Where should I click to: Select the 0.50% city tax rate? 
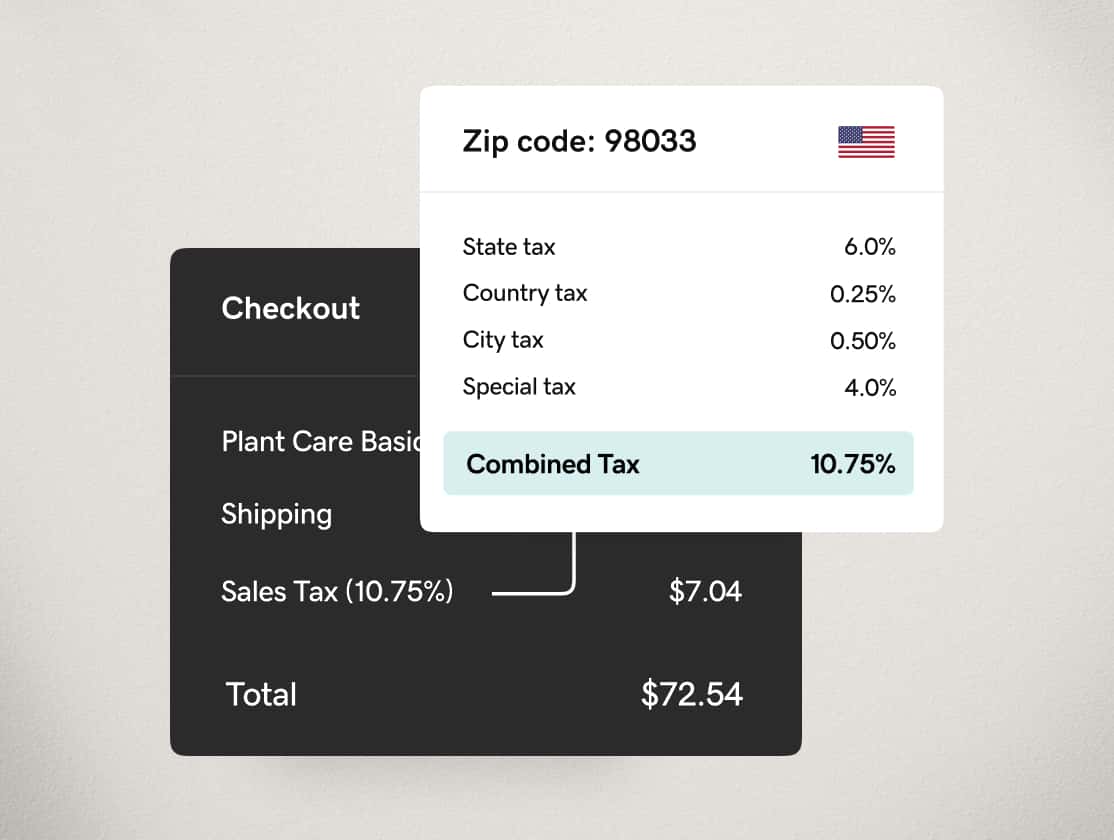[862, 340]
